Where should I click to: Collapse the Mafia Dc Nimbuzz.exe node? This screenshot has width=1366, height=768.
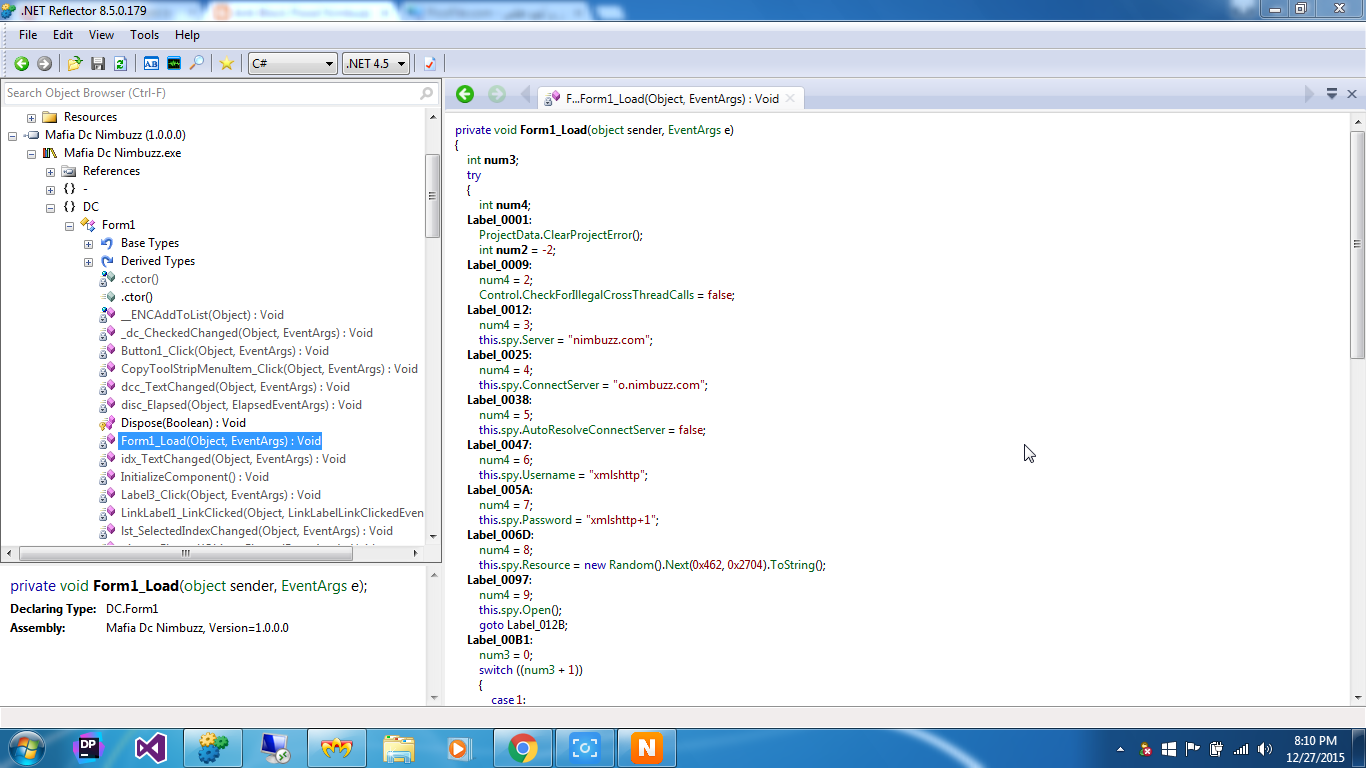[x=32, y=153]
